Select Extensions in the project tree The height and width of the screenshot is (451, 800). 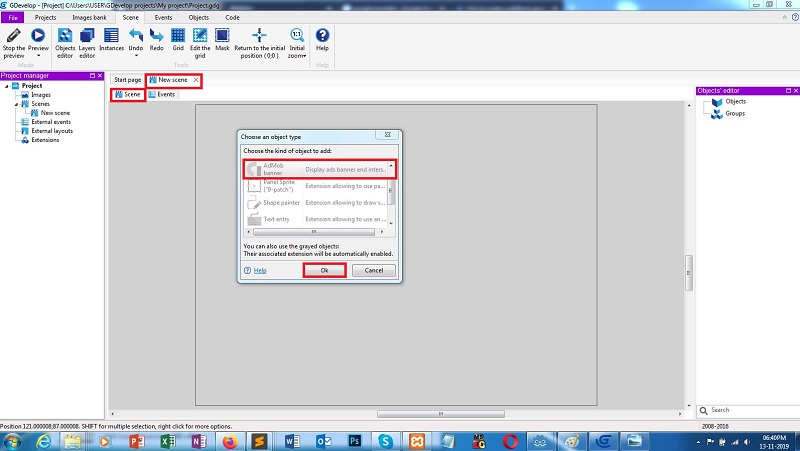(x=45, y=140)
